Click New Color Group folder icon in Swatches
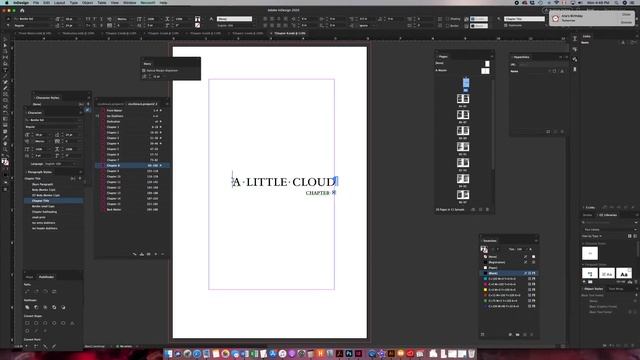The image size is (640, 360). tap(518, 334)
